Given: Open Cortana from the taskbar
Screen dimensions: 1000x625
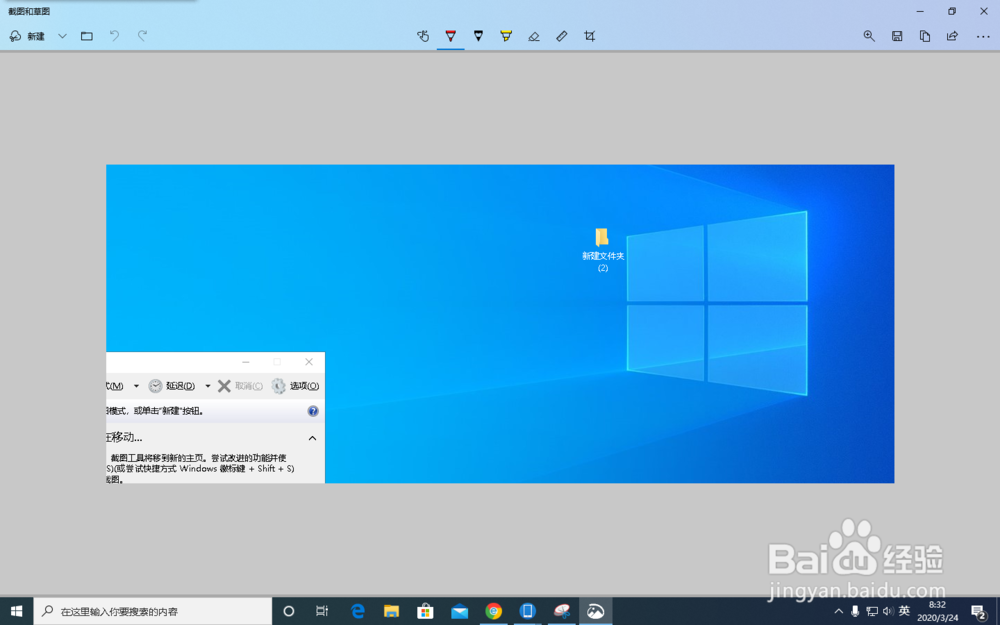Looking at the screenshot, I should point(288,611).
